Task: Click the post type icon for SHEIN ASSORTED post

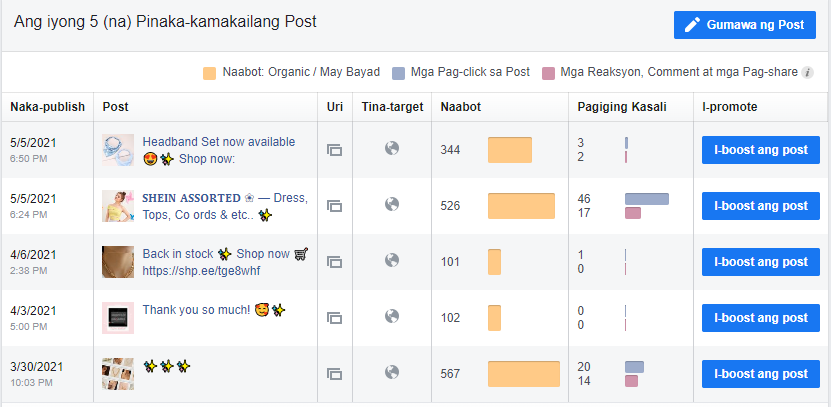Action: coord(334,206)
